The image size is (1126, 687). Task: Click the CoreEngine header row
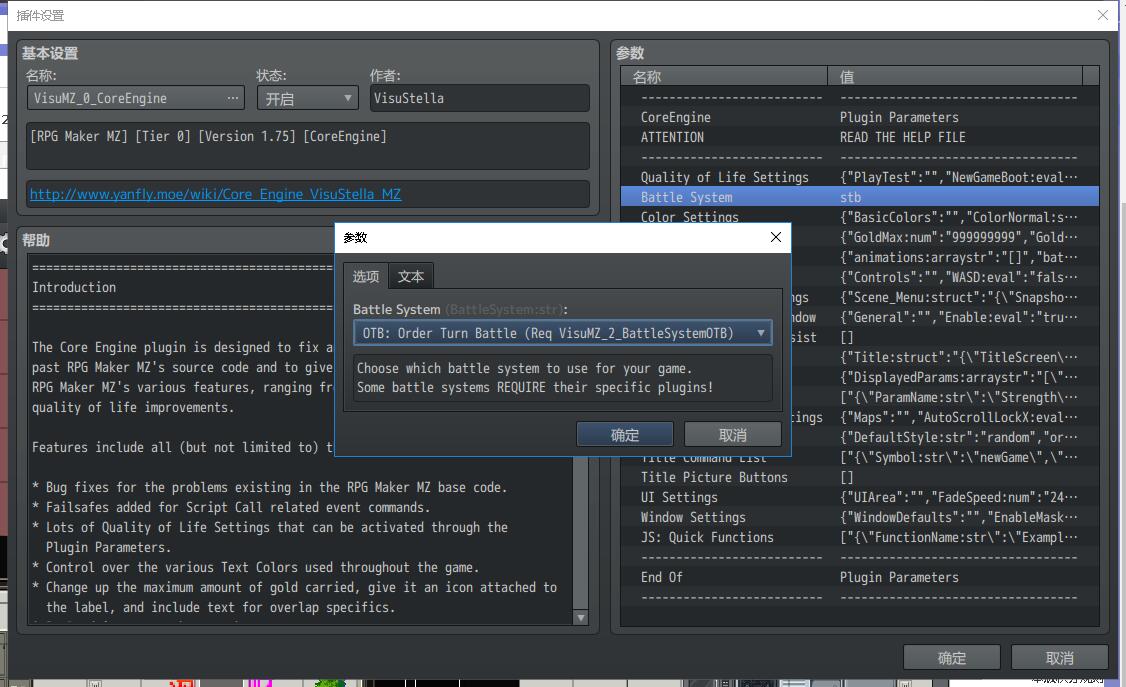tap(860, 117)
